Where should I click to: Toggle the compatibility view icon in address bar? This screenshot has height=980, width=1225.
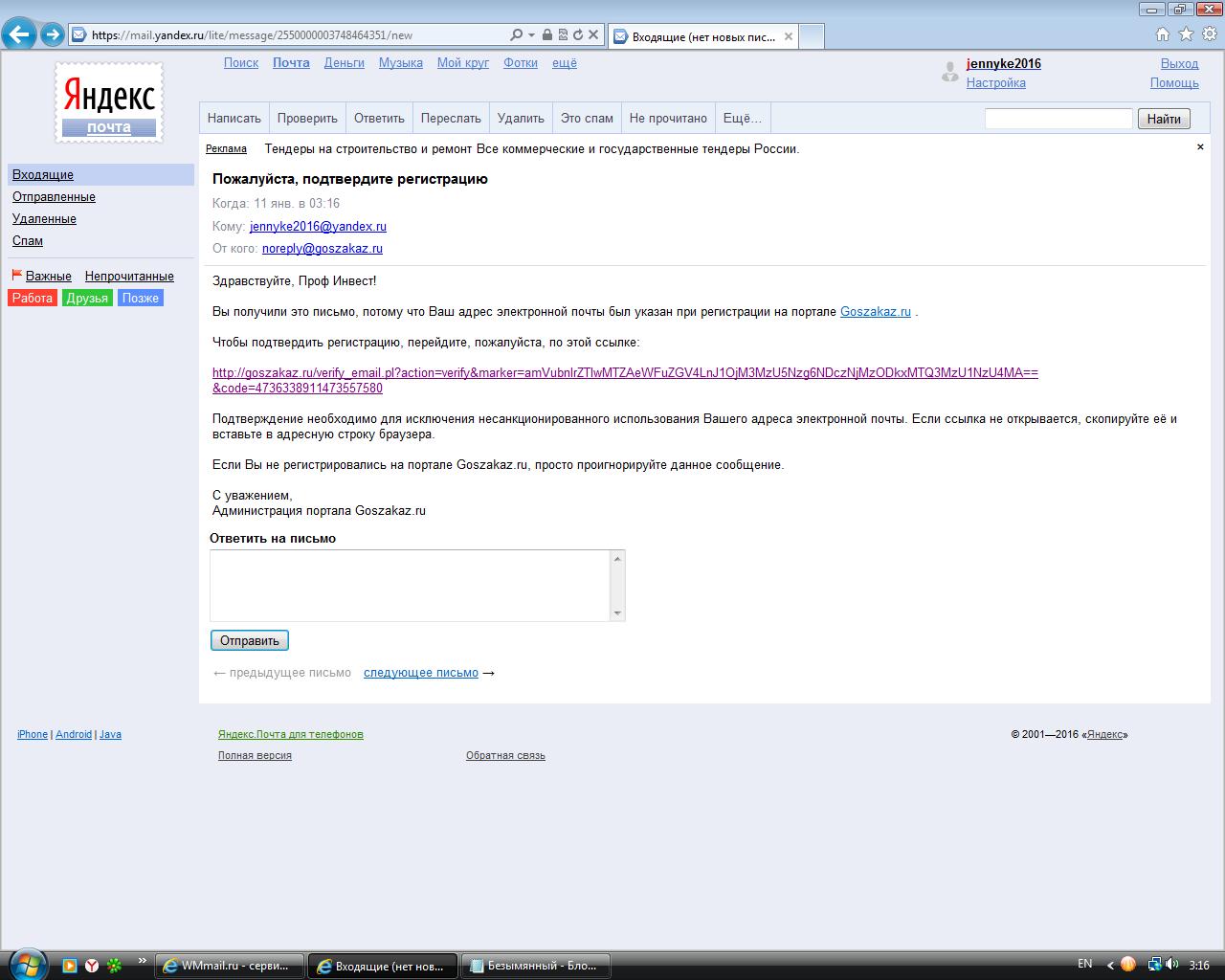pos(562,35)
